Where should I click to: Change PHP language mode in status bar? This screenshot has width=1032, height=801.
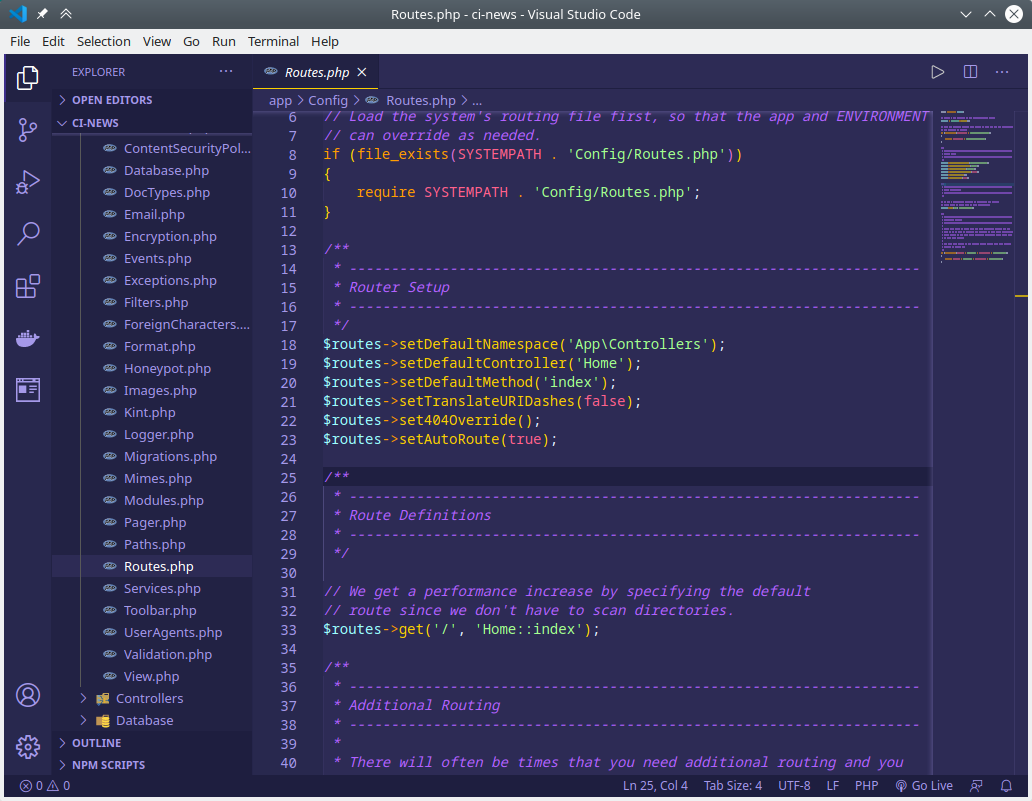[x=866, y=786]
